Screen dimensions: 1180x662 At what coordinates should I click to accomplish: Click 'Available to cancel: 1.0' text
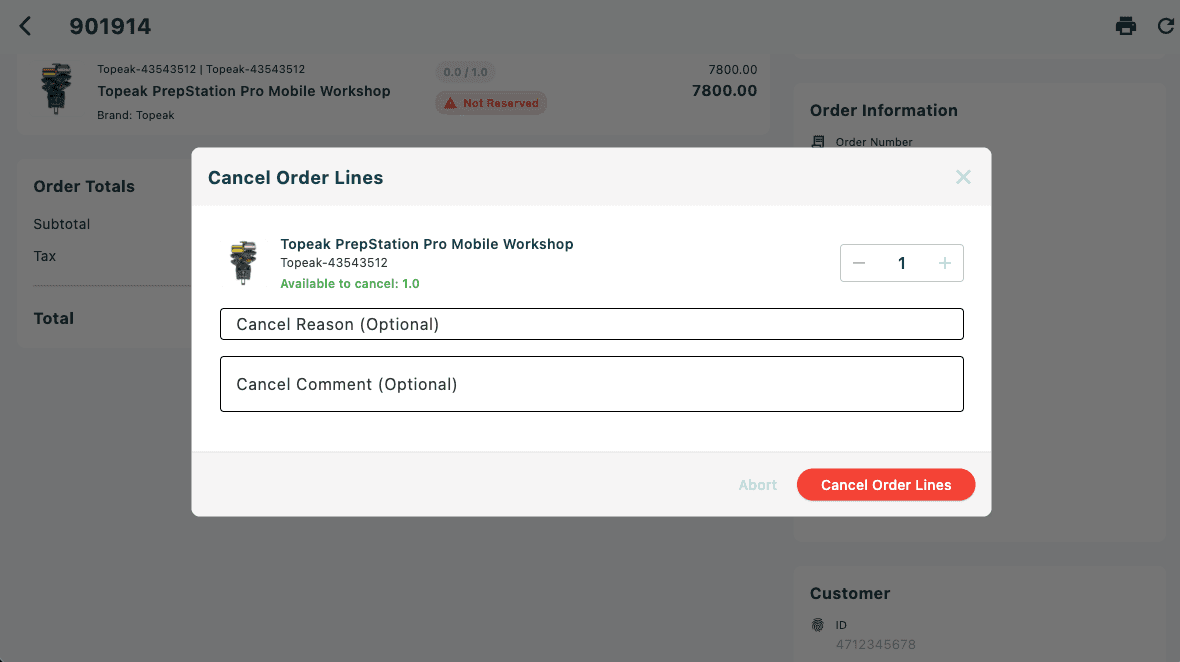coord(350,284)
